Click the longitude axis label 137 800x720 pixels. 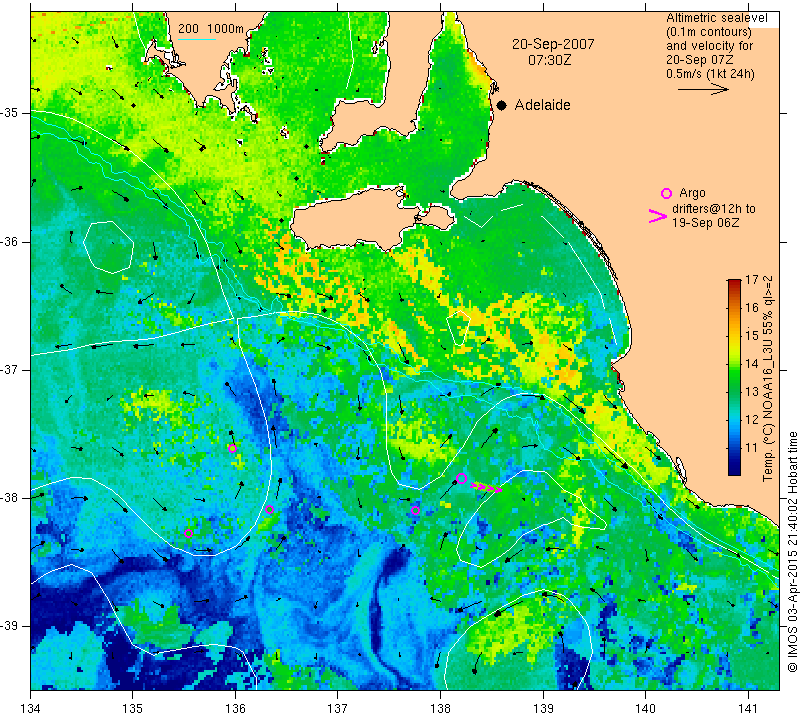click(338, 709)
